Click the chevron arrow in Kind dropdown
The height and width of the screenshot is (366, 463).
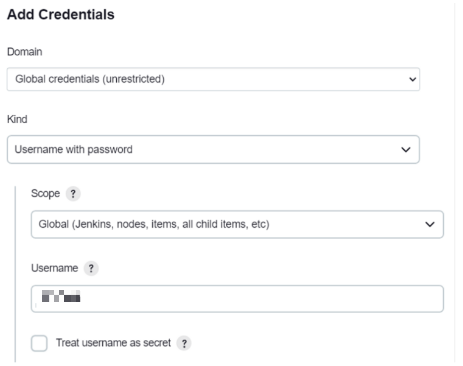pos(406,150)
